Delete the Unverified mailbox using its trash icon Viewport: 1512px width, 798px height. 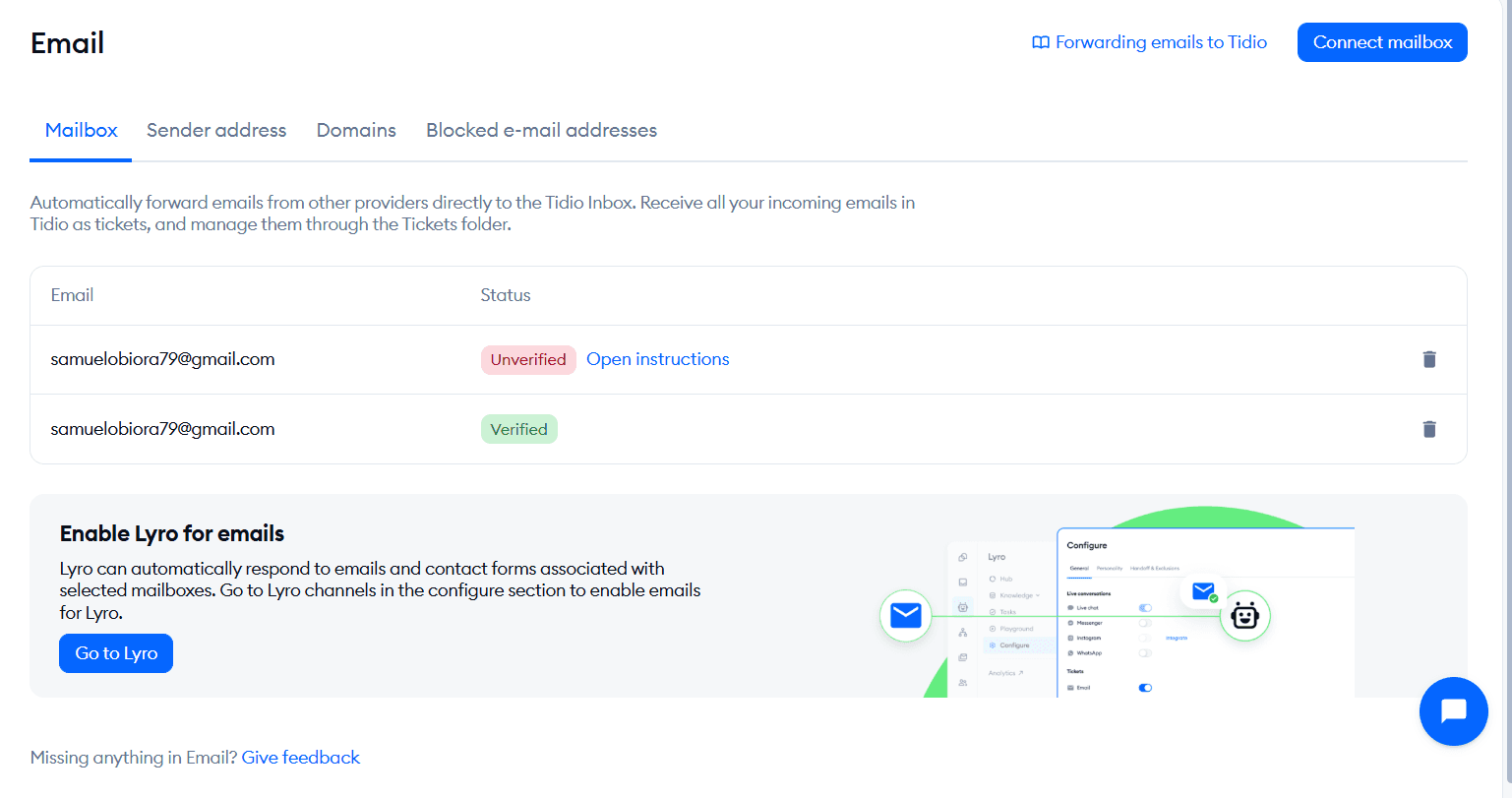[x=1429, y=359]
